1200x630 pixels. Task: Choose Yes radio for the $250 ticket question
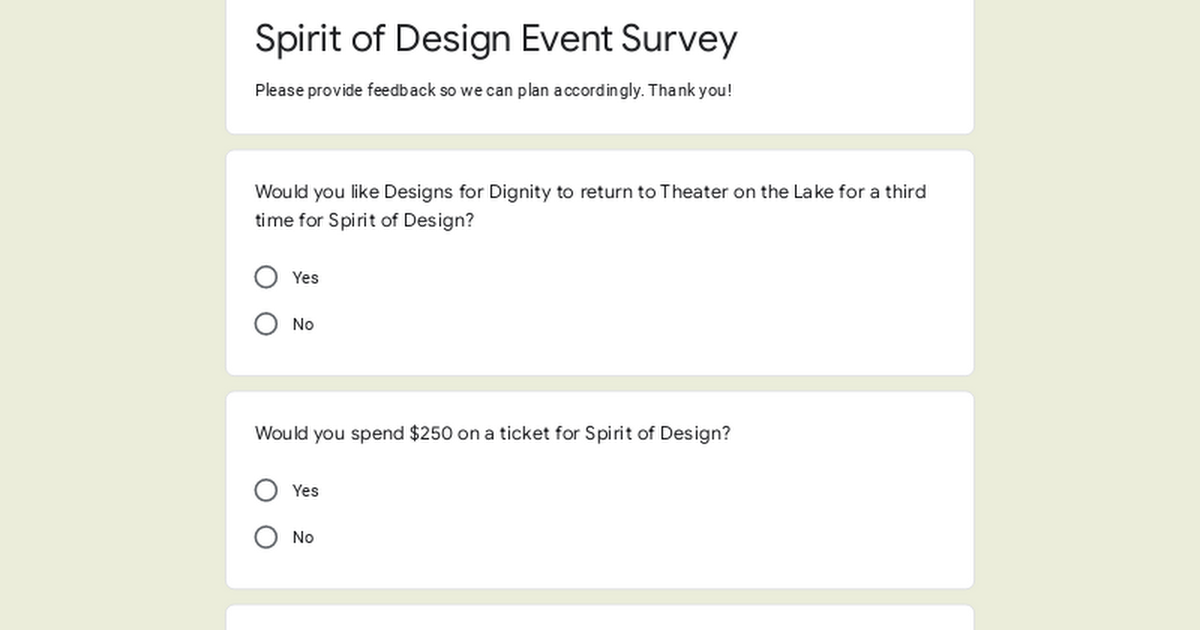pyautogui.click(x=266, y=490)
